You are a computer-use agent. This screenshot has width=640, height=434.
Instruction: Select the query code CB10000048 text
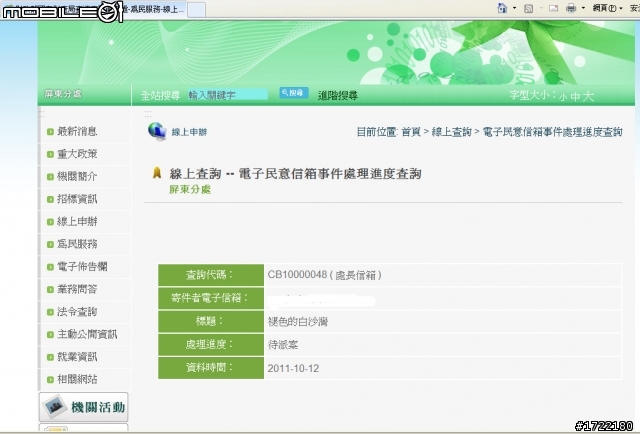297,275
